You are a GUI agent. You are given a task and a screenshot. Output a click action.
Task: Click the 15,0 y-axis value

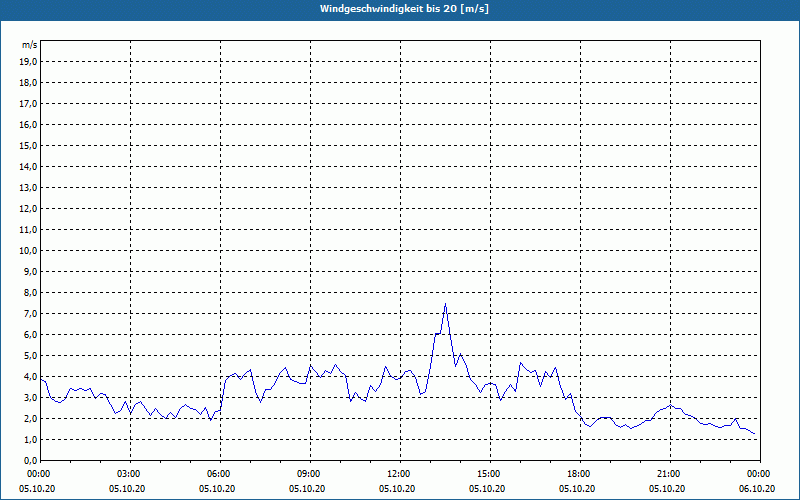[28, 145]
